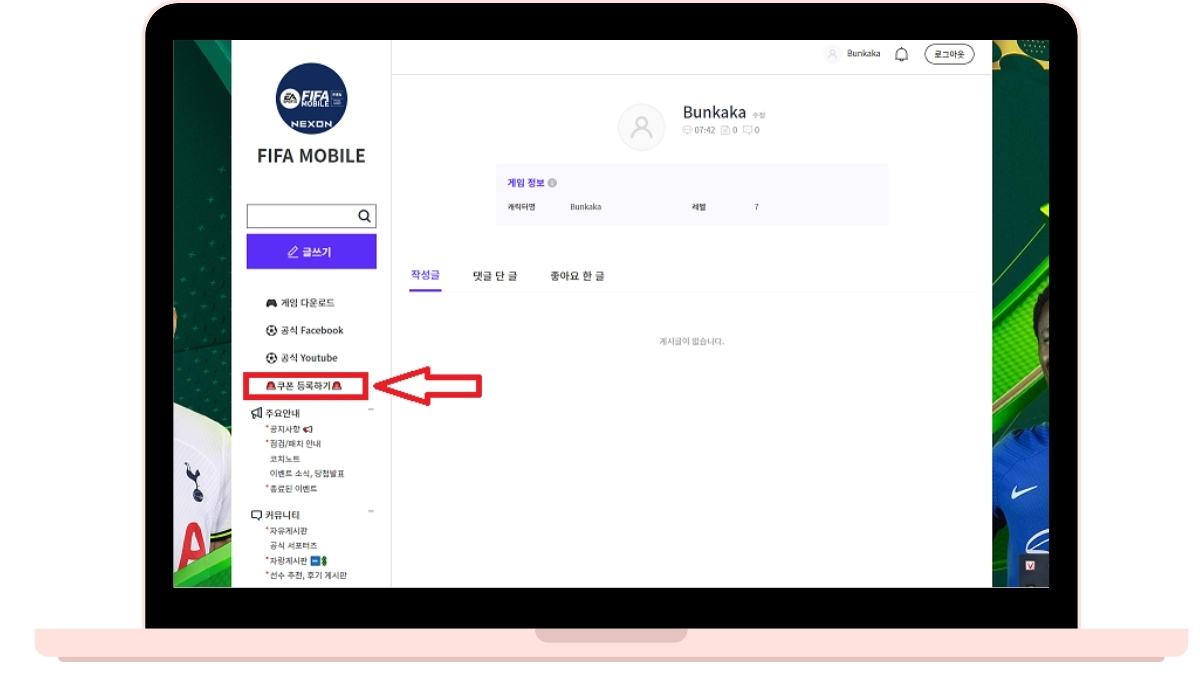Click the 로그아웃 logout button
This screenshot has height=675, width=1200.
[x=949, y=54]
